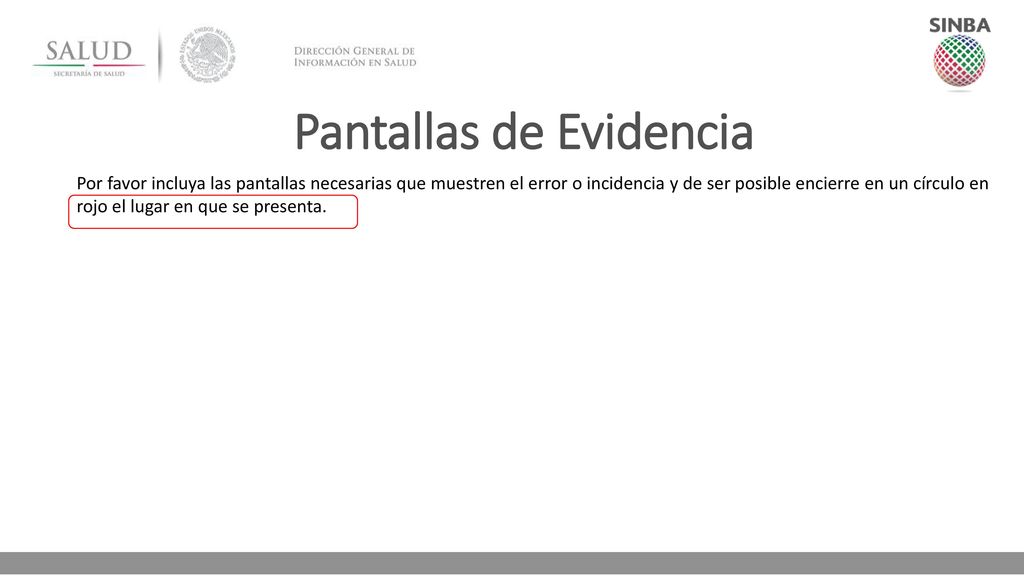Click the paragraph line beginning 'Por favor incluya'

[x=532, y=184]
